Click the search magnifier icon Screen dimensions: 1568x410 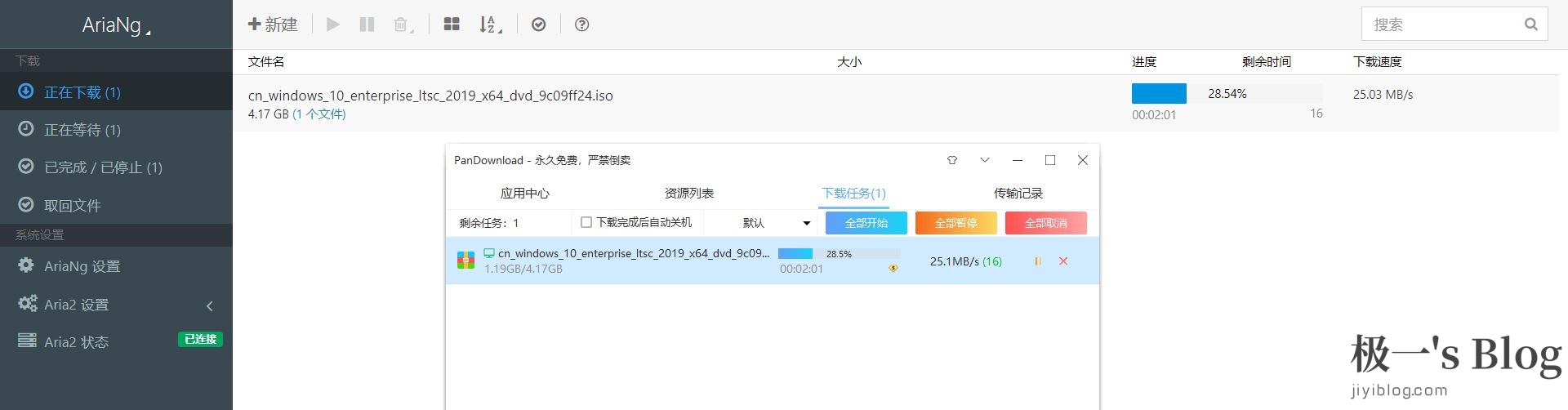(1531, 25)
